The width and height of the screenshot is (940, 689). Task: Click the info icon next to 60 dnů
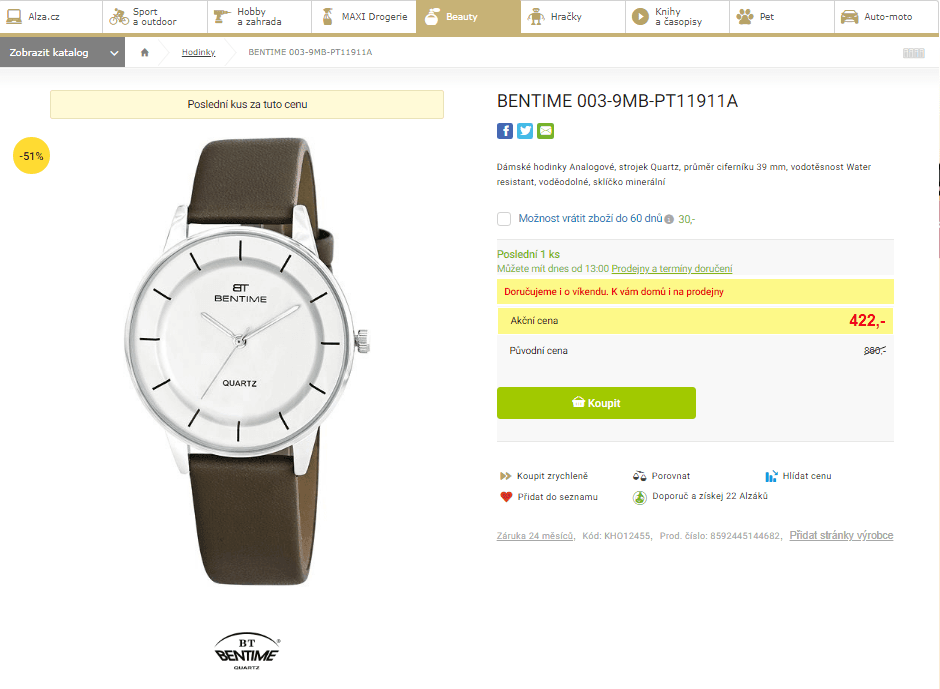(x=669, y=219)
